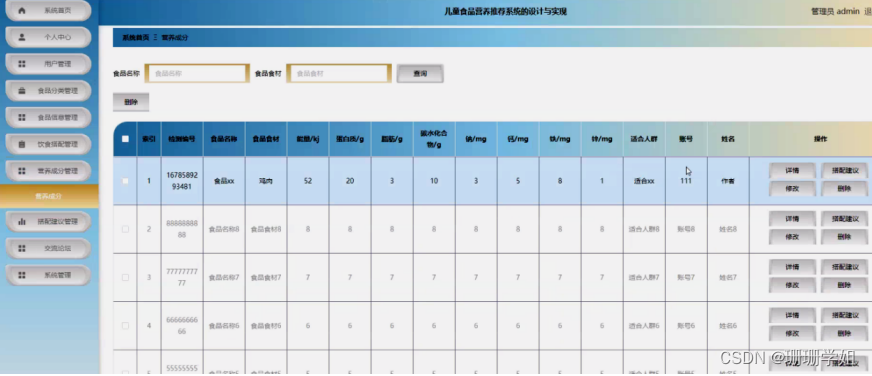Tick the checkbox for row 食品名称7
872x376 pixels.
(x=125, y=277)
